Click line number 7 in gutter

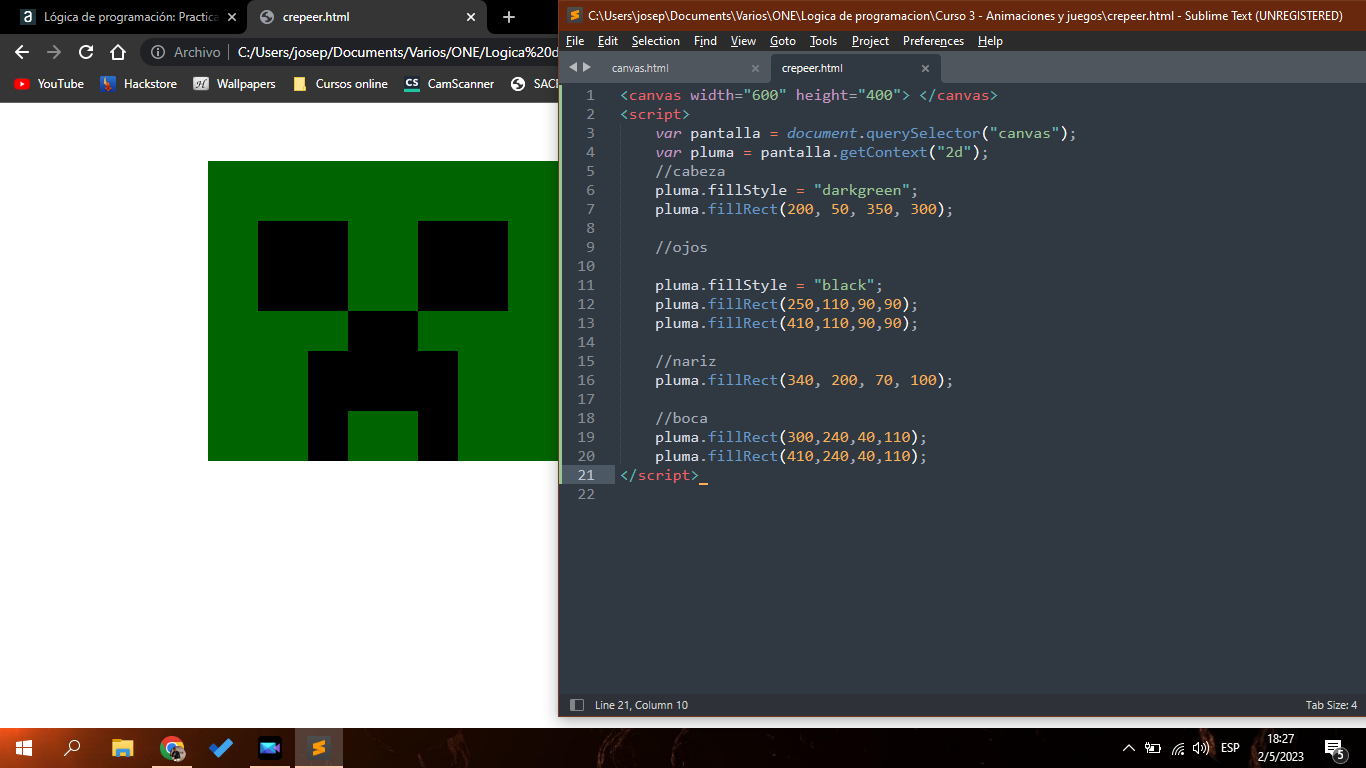pos(590,209)
